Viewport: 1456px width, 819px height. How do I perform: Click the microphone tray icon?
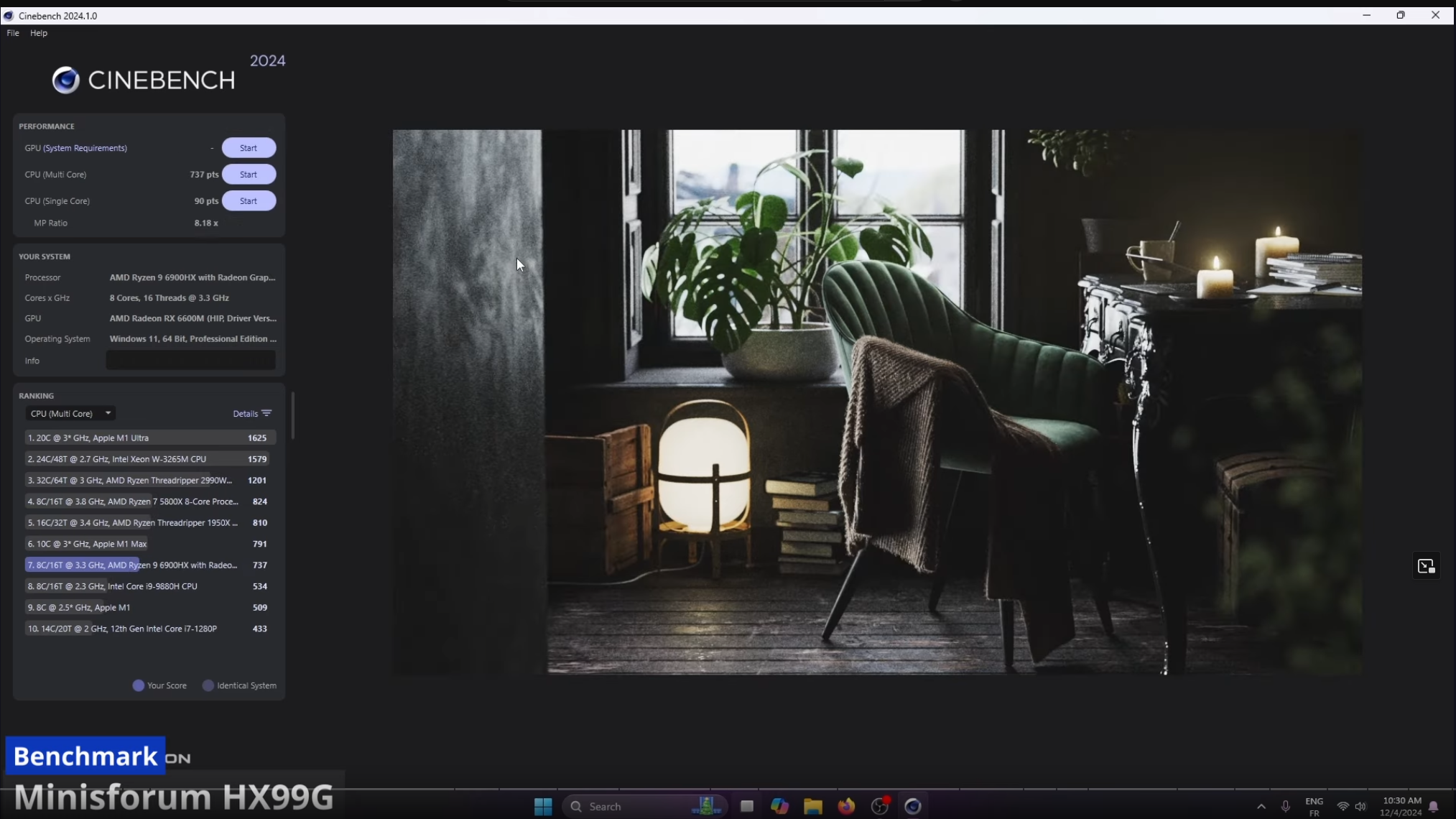coord(1286,807)
